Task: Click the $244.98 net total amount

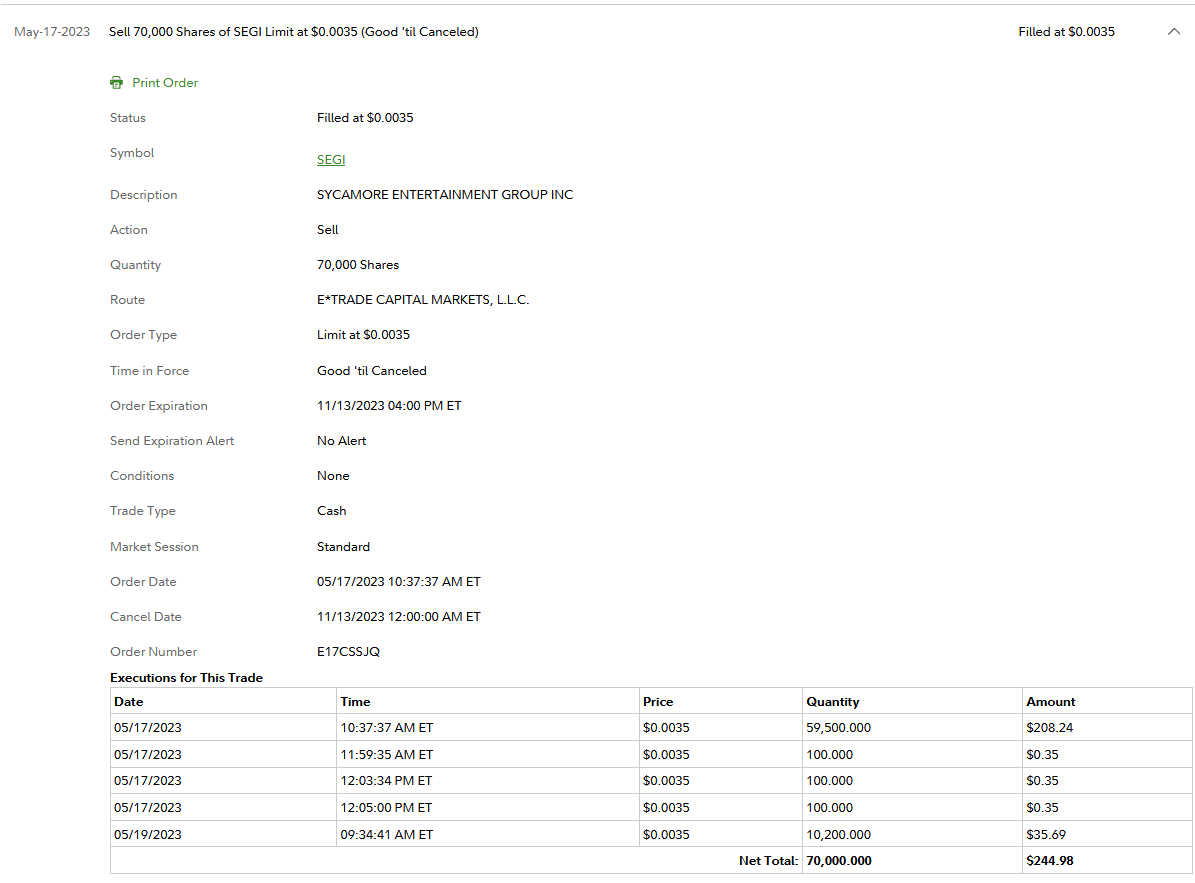Action: [x=1050, y=861]
